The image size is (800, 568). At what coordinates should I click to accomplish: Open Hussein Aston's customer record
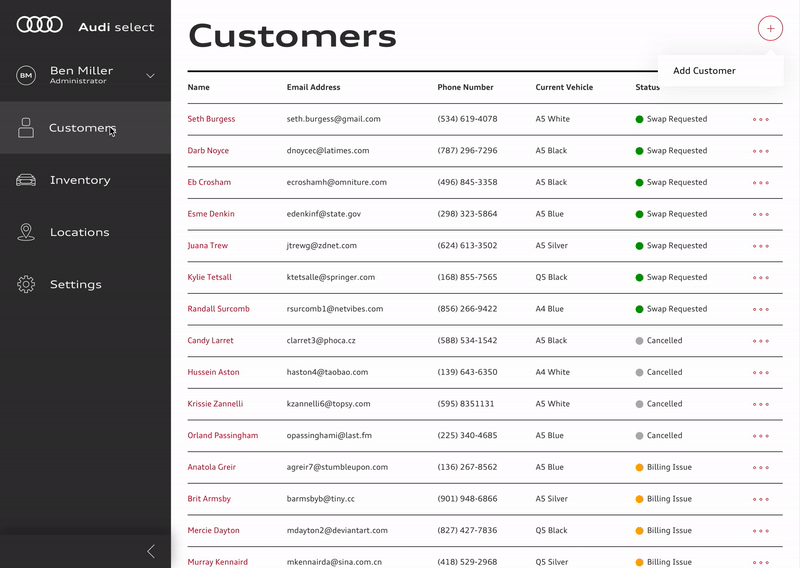tap(213, 372)
